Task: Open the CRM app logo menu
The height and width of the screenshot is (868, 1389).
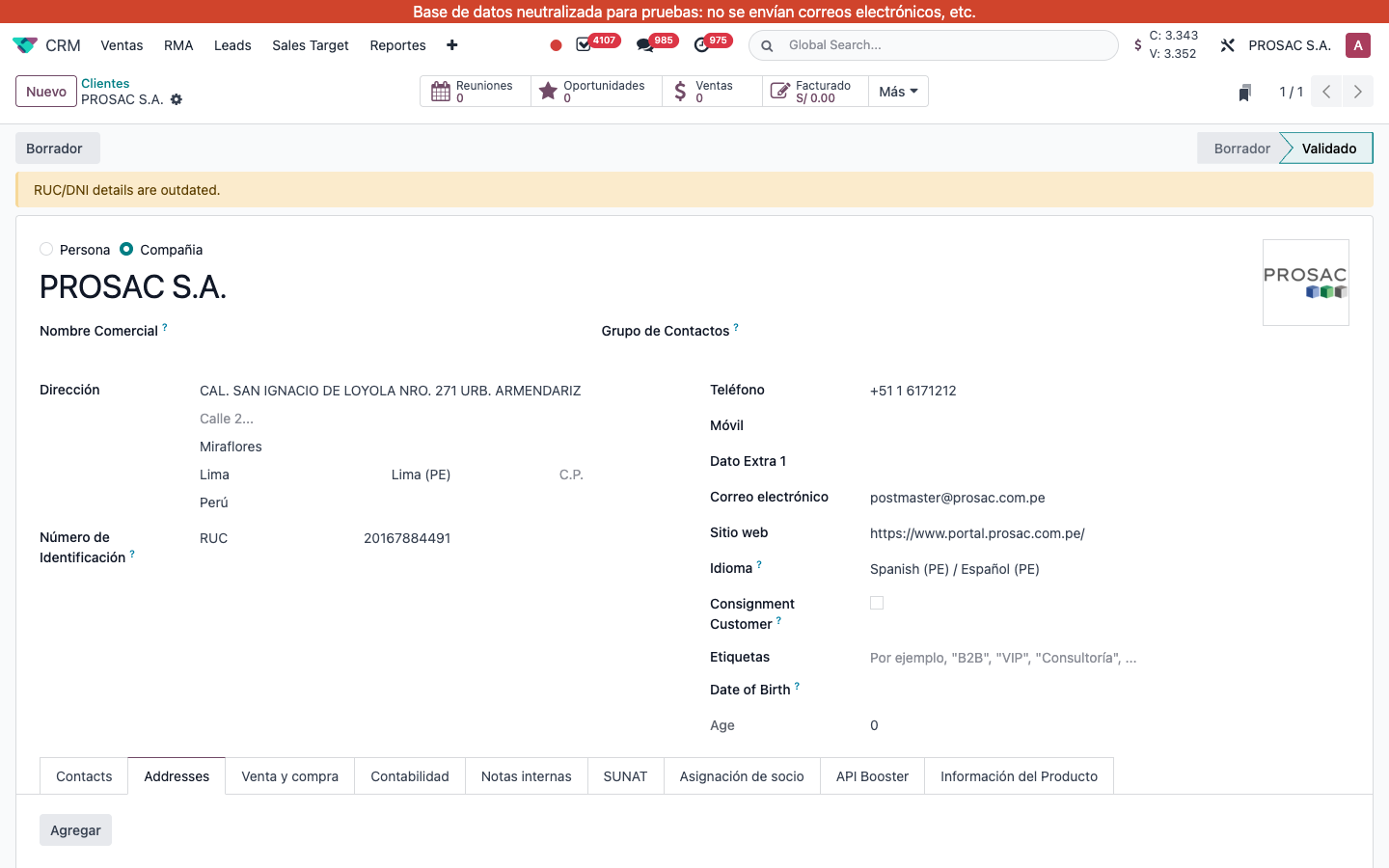Action: pos(25,45)
